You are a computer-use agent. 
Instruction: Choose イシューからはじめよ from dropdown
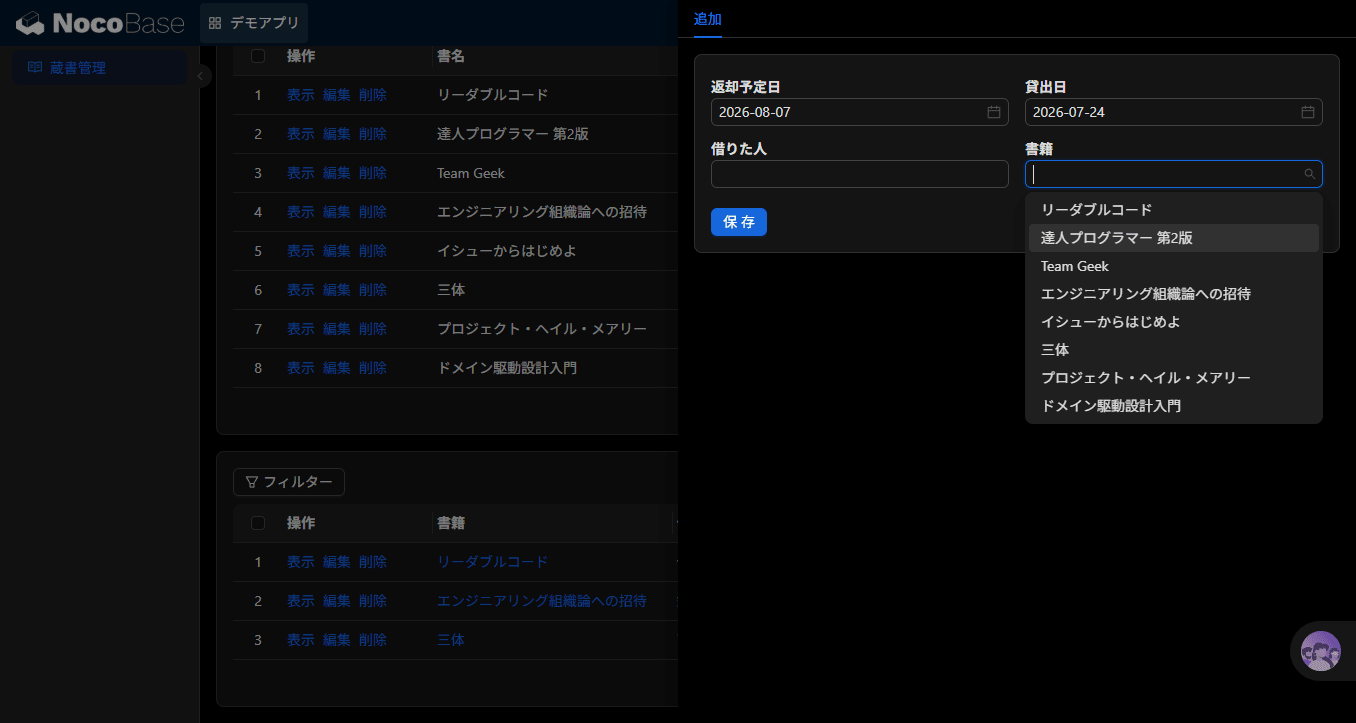tap(1174, 322)
